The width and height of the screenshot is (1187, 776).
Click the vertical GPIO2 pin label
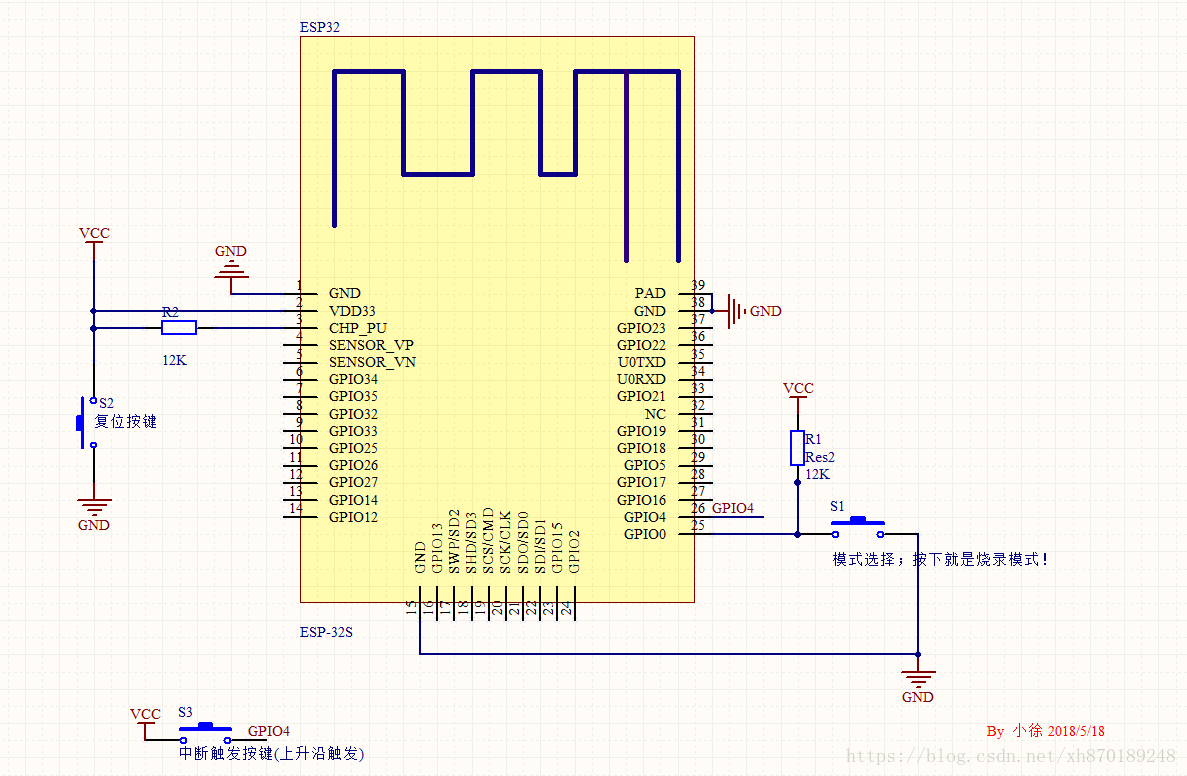pyautogui.click(x=575, y=552)
